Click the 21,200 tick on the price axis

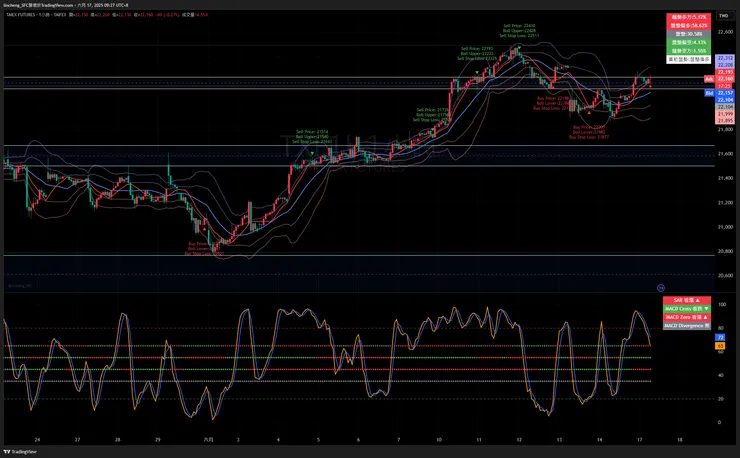click(x=725, y=203)
